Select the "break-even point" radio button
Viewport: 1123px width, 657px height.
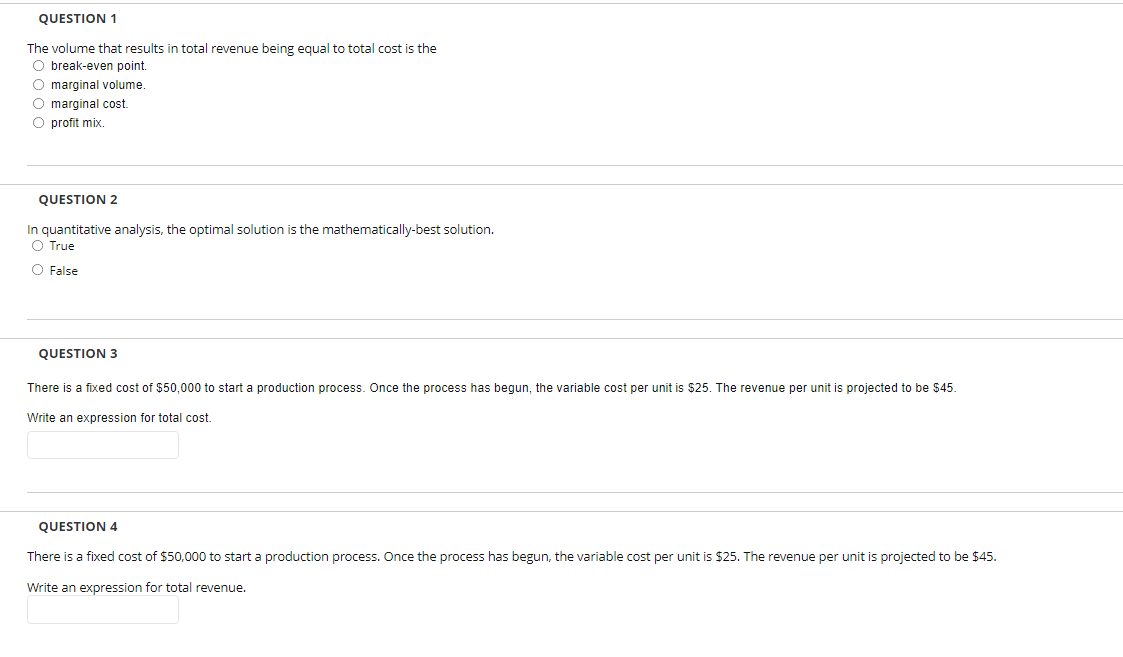(x=38, y=66)
